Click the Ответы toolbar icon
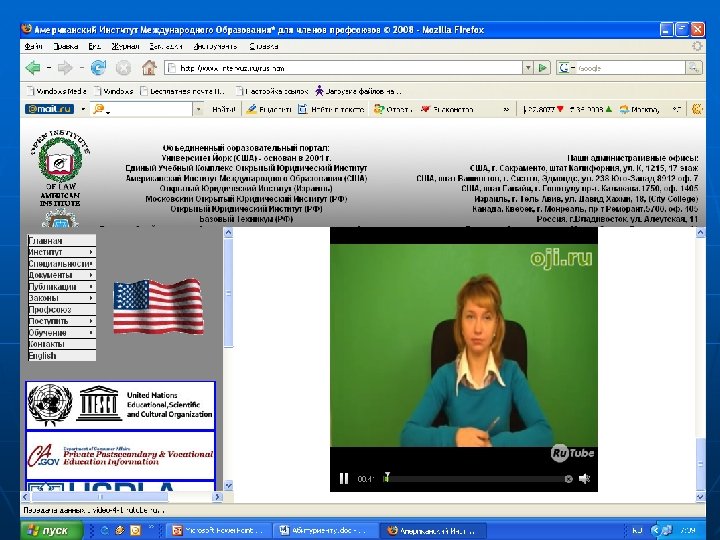Image resolution: width=720 pixels, height=540 pixels. (378, 109)
